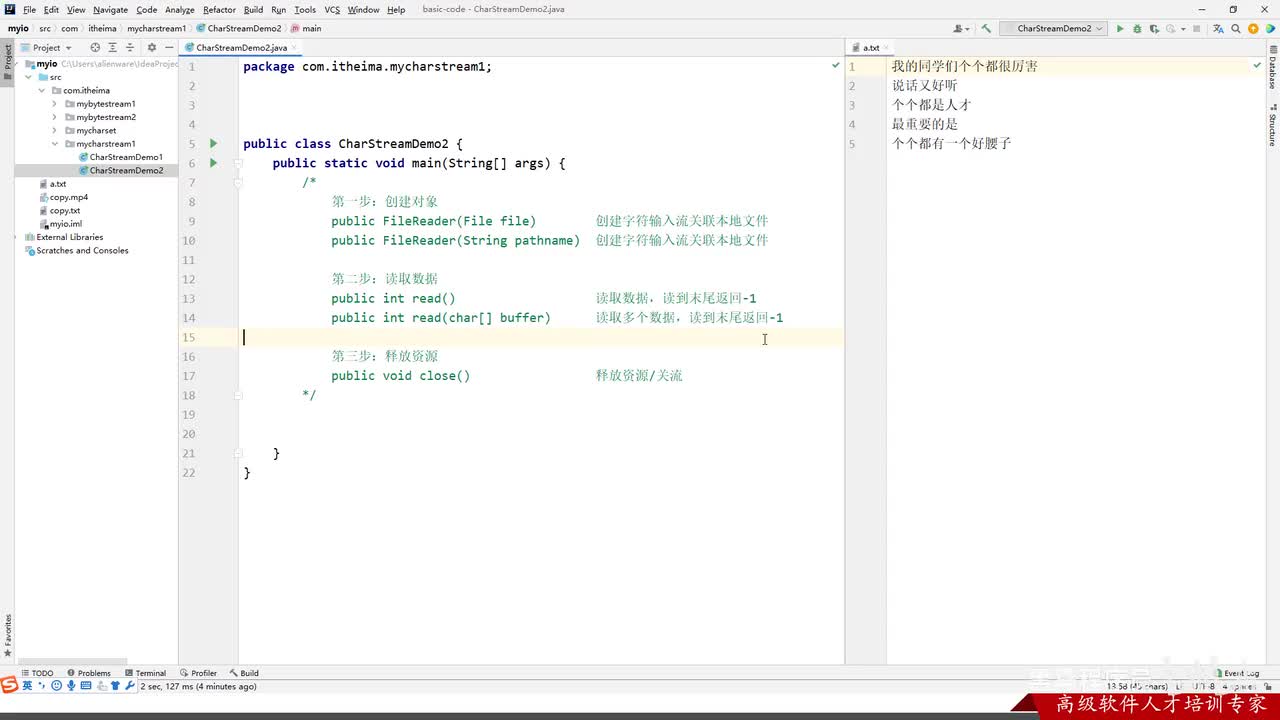Screen dimensions: 1280x720
Task: Toggle the fold marker at the comment start
Action: [x=238, y=182]
